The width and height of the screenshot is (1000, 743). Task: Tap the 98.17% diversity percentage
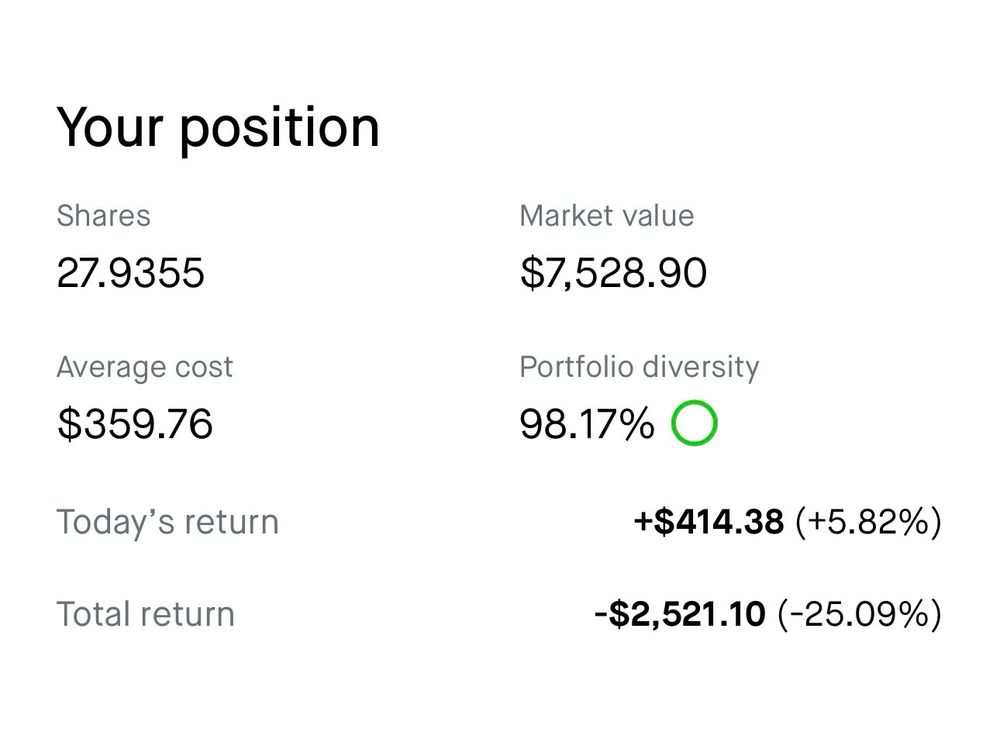(586, 424)
